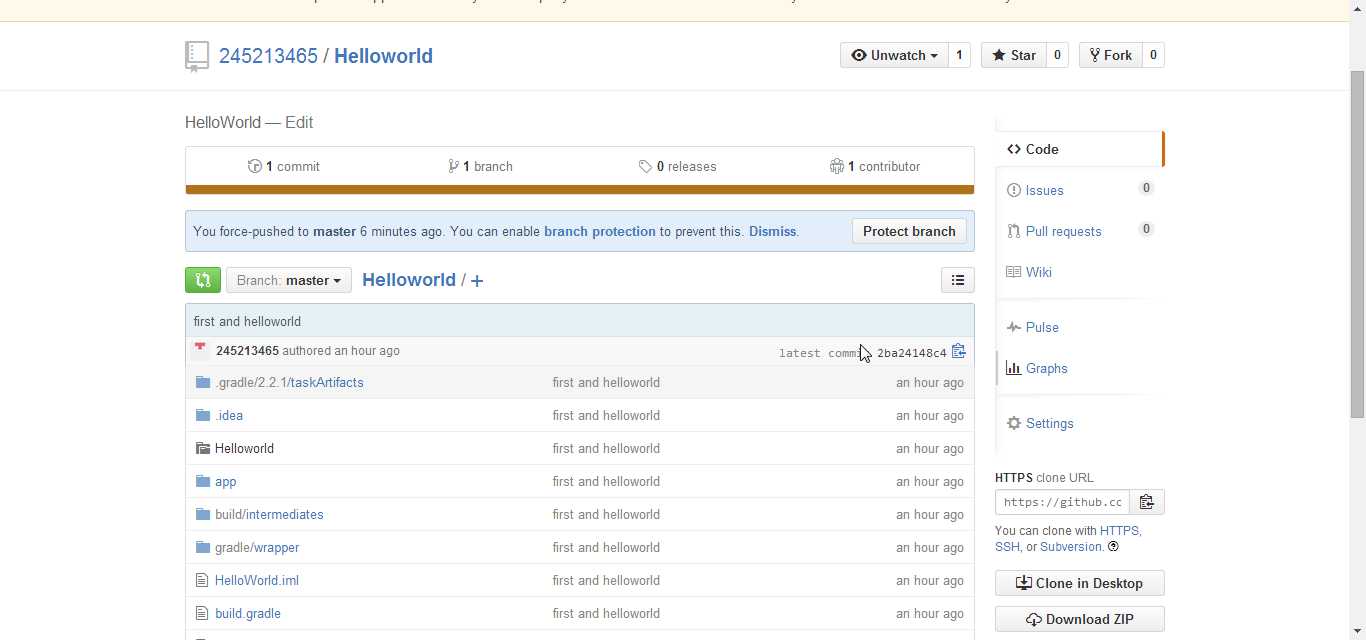Screen dimensions: 1366x640
Task: Click the folder icon of app row
Action: pos(203,481)
